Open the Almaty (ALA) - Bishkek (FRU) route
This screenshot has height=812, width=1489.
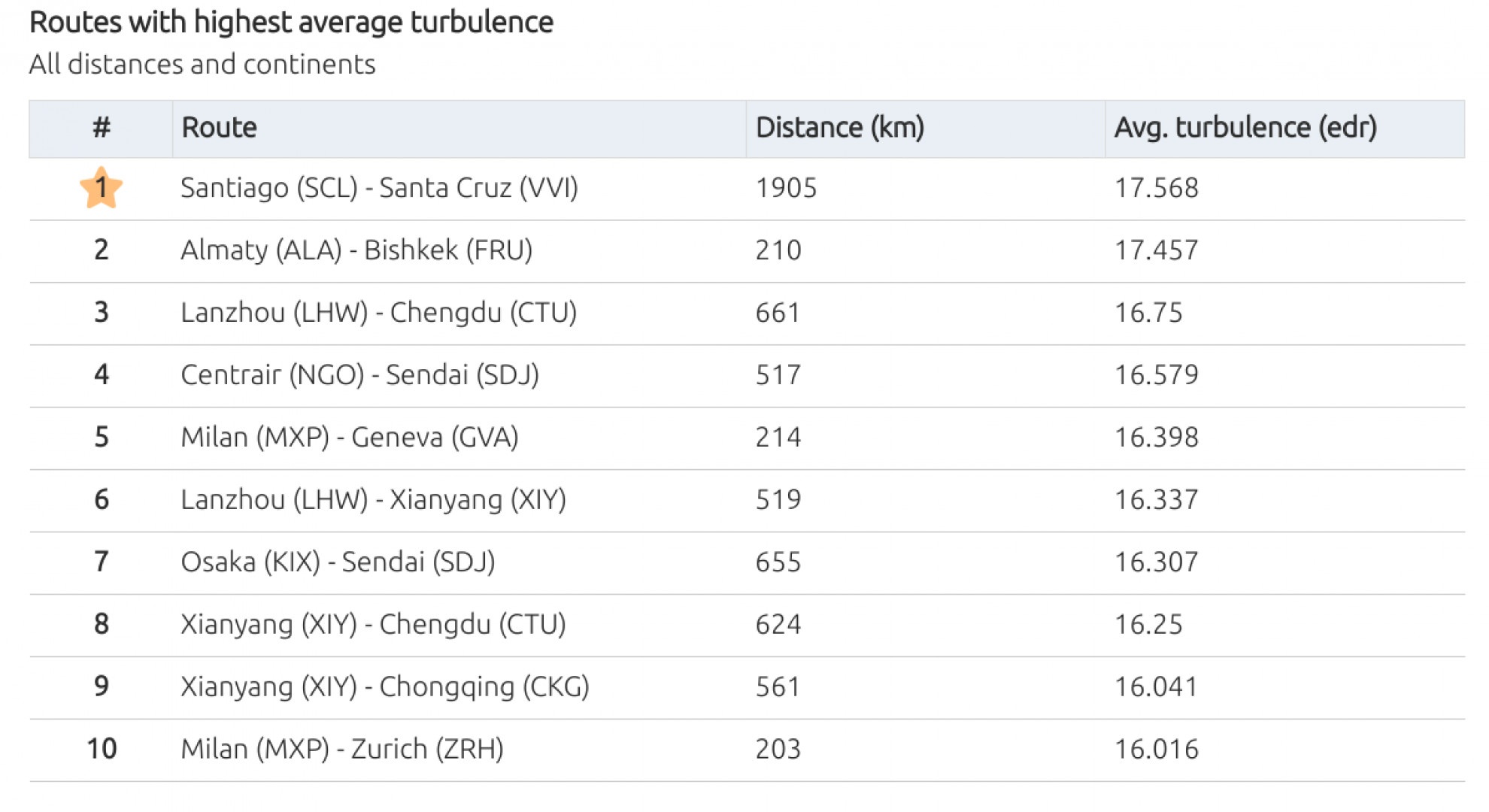tap(356, 250)
